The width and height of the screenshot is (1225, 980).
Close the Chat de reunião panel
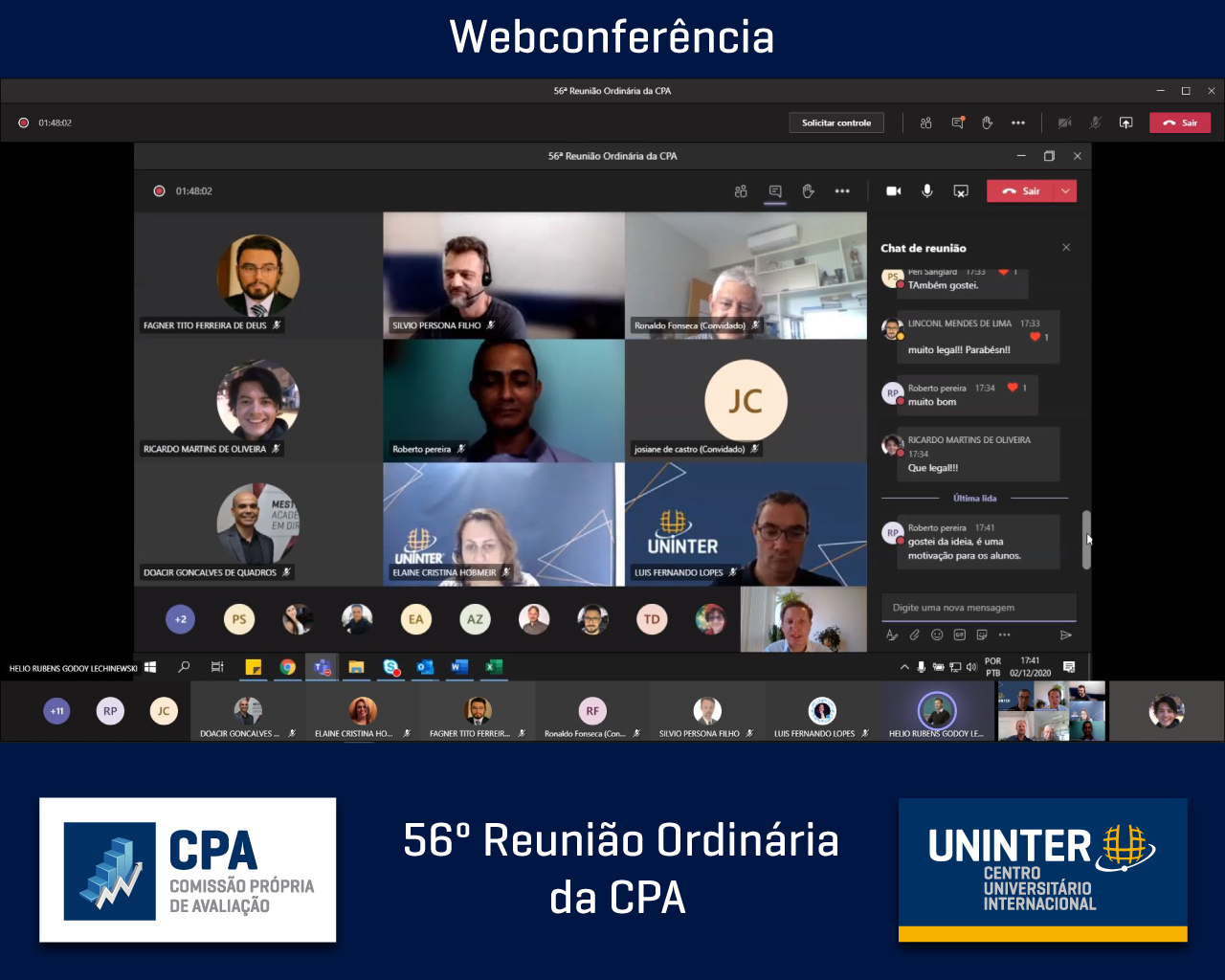point(1066,248)
